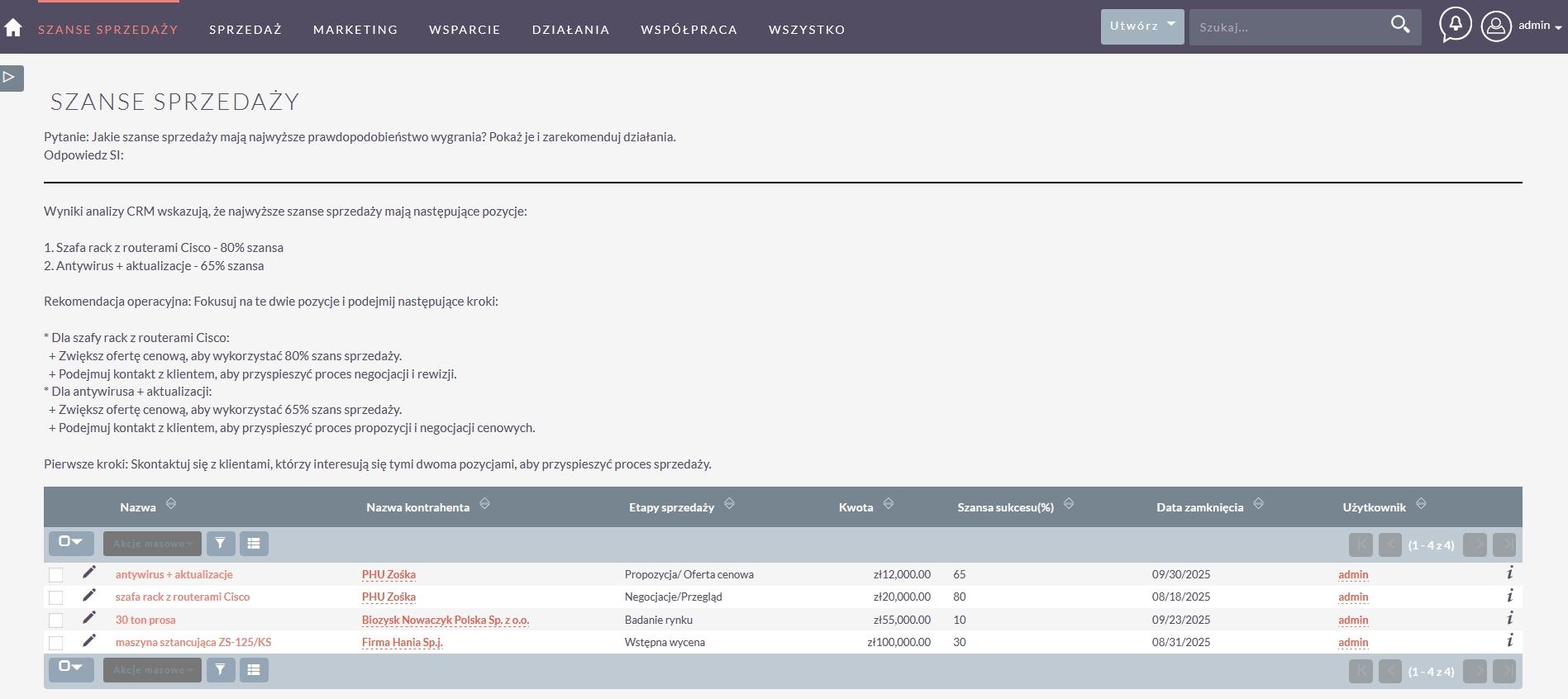Open the top filter funnel icon
1568x699 pixels.
(x=221, y=544)
